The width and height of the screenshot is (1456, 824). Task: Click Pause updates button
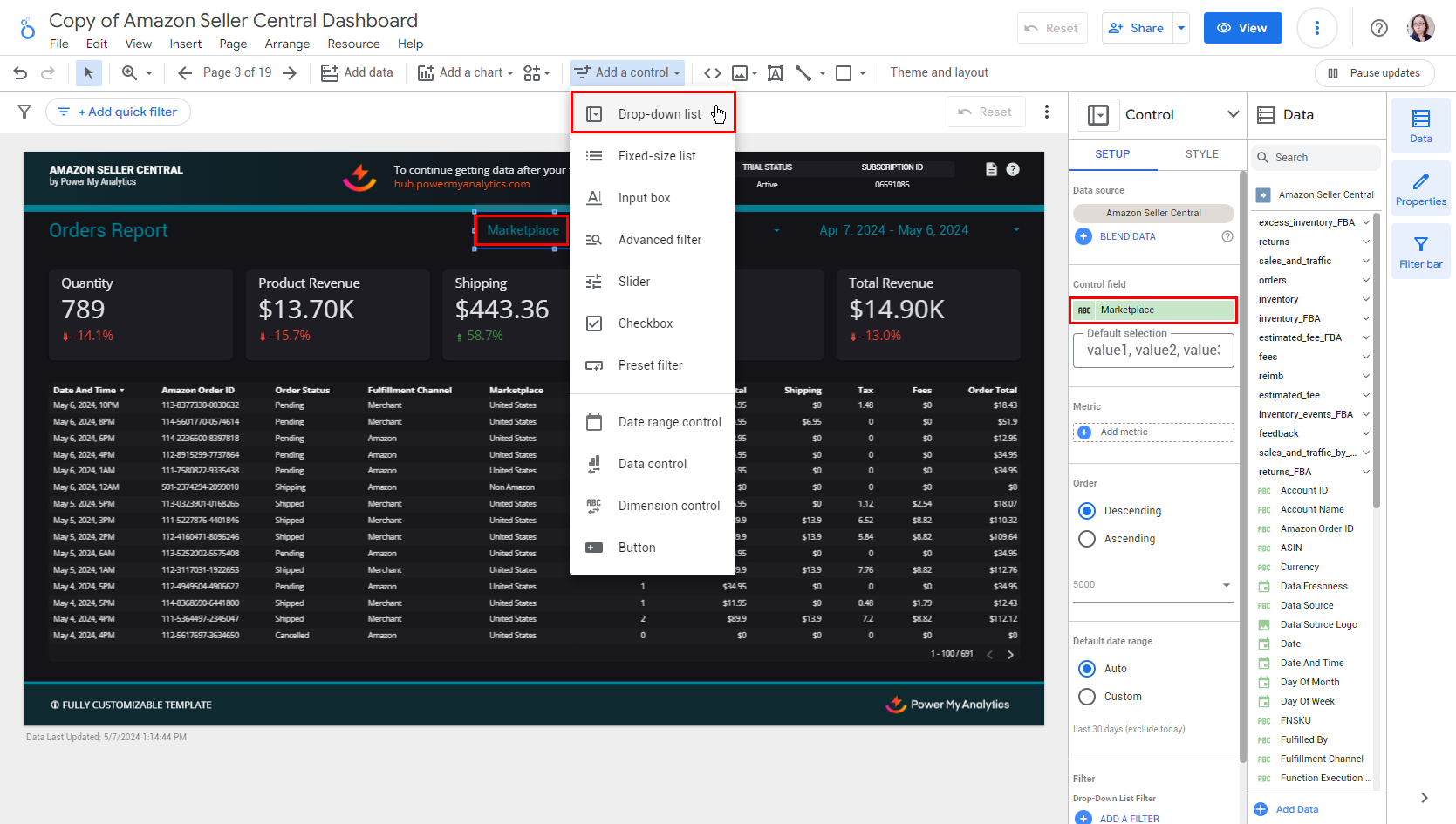1374,73
